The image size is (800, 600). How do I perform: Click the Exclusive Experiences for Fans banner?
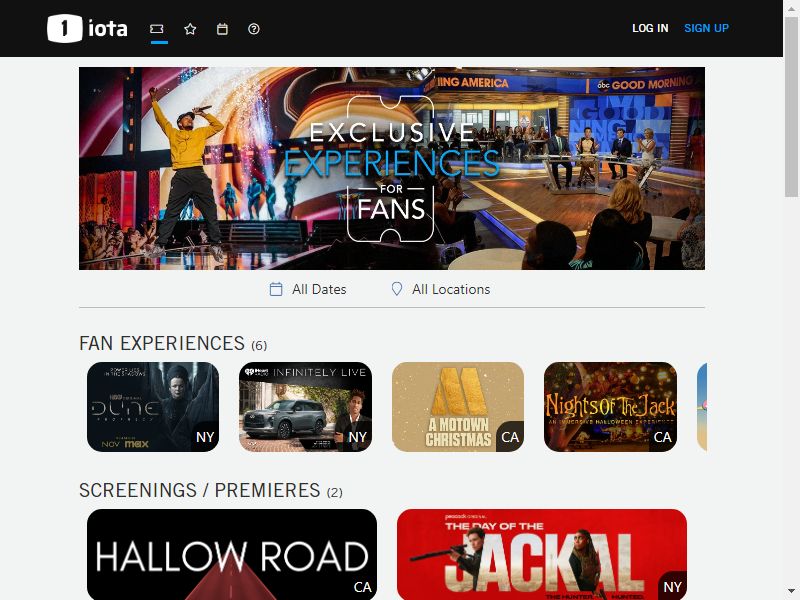click(392, 168)
